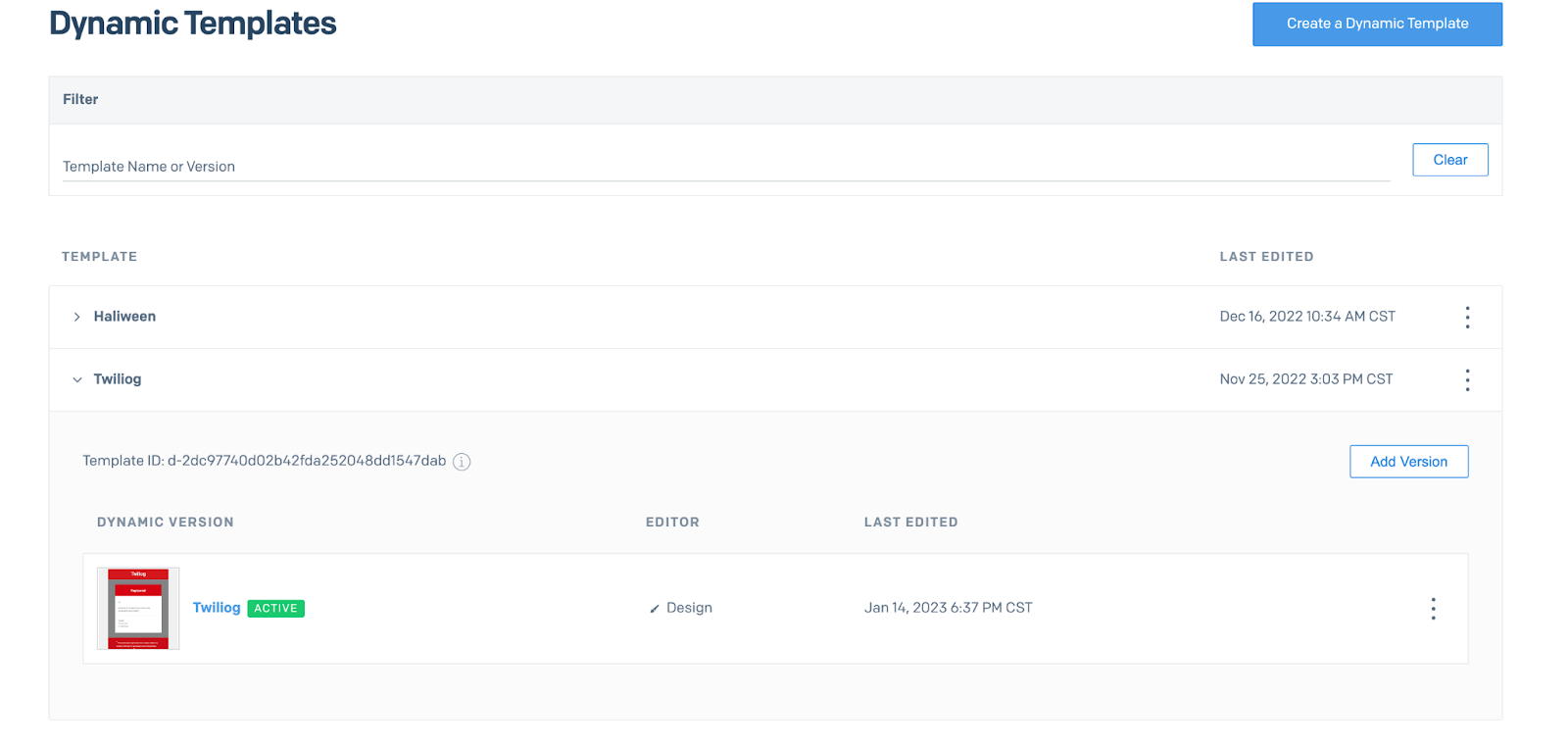Click the Filter panel header
The height and width of the screenshot is (747, 1568).
click(775, 100)
